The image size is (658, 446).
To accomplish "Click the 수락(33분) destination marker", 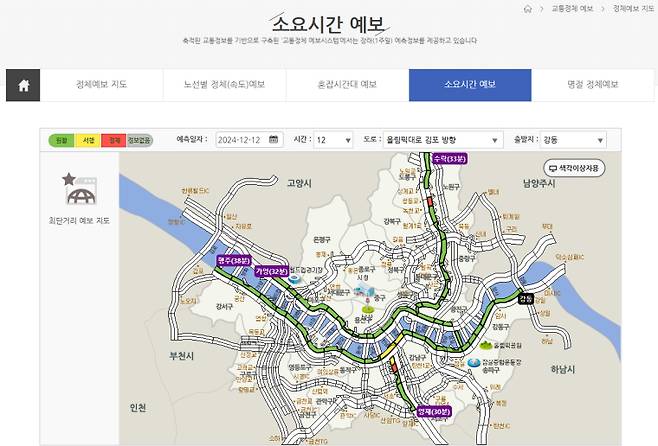I will tap(449, 159).
